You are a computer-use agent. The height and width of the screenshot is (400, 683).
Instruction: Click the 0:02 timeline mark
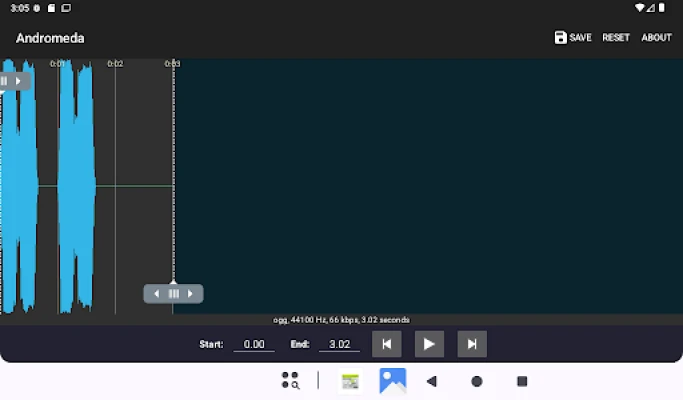pos(115,64)
